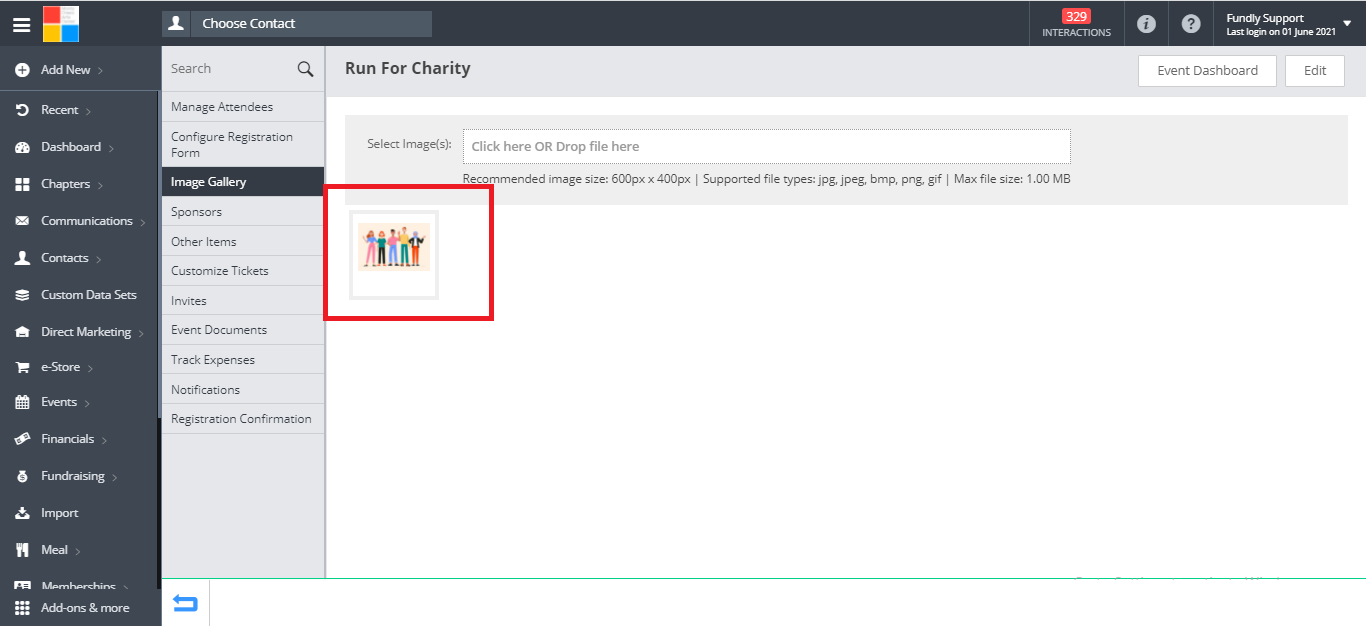Image resolution: width=1366 pixels, height=626 pixels.
Task: Open the Notifications menu item
Action: point(243,390)
